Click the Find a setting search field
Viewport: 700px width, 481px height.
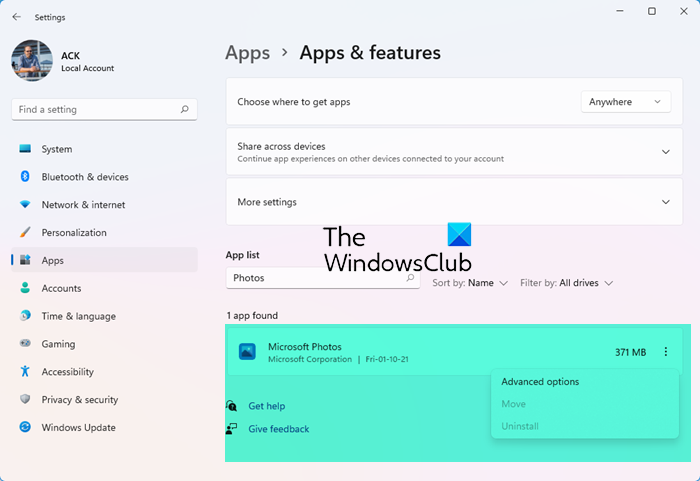click(x=104, y=109)
